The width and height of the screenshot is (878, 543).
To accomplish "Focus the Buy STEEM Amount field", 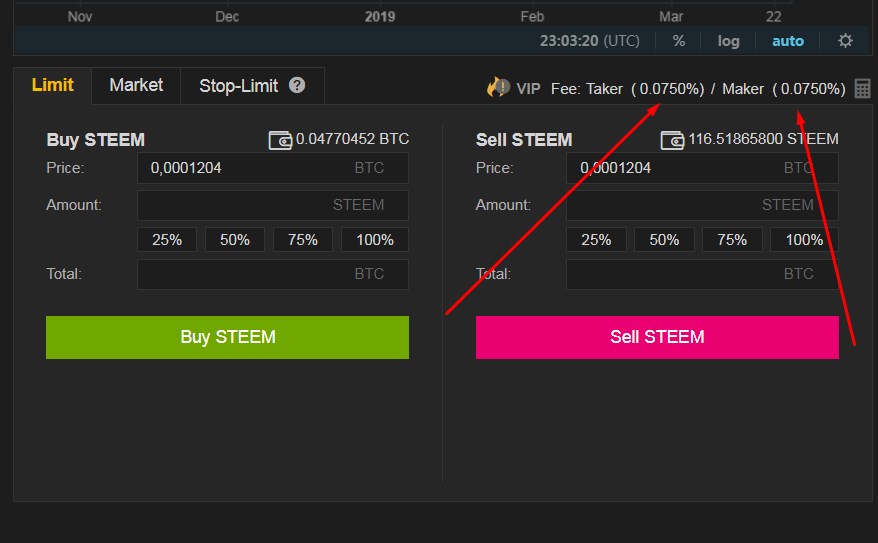I will click(x=273, y=205).
